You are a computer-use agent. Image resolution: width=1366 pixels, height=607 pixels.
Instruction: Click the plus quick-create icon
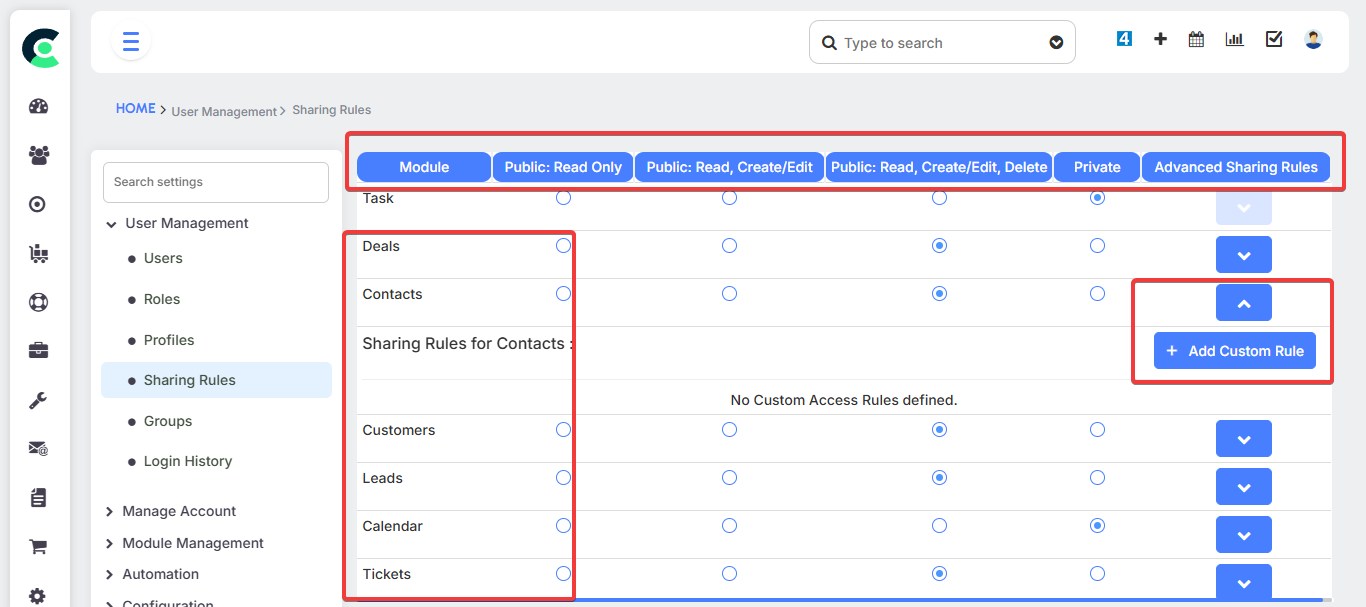(x=1160, y=39)
